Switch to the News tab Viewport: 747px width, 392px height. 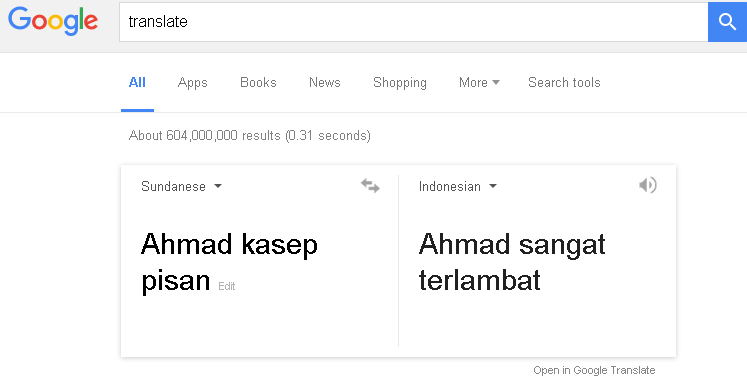(x=324, y=82)
